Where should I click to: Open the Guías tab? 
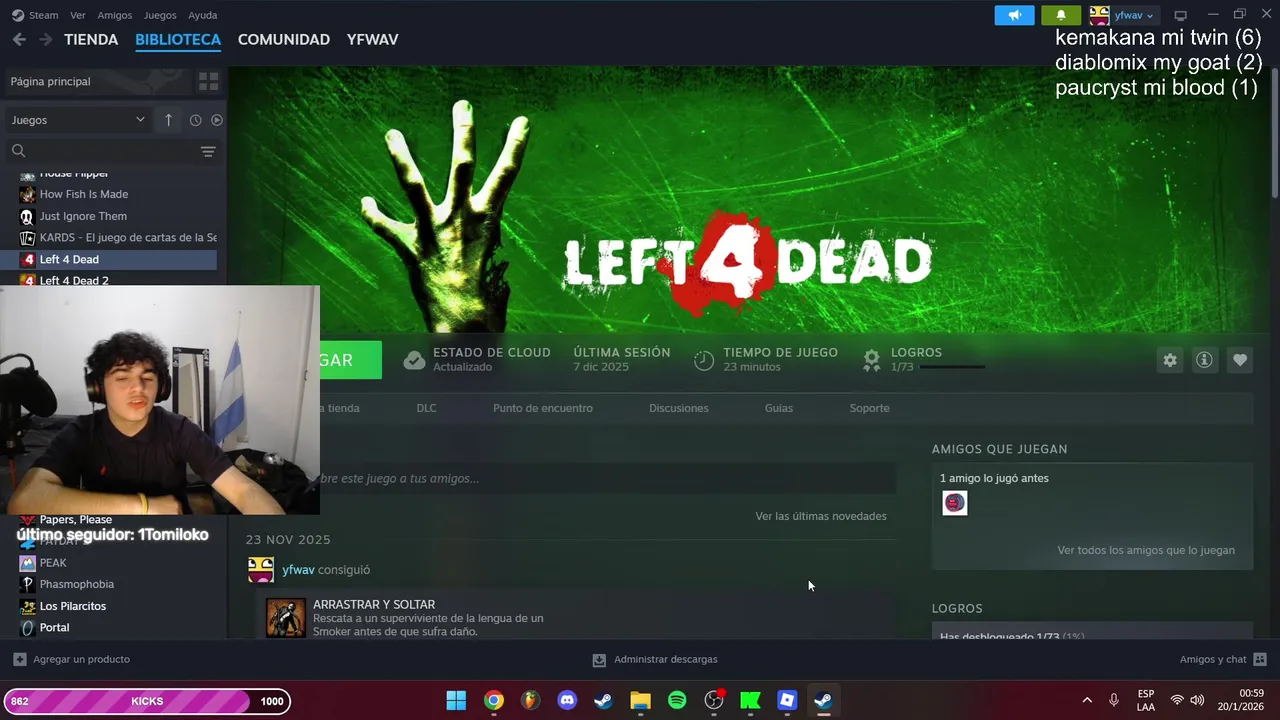click(779, 408)
